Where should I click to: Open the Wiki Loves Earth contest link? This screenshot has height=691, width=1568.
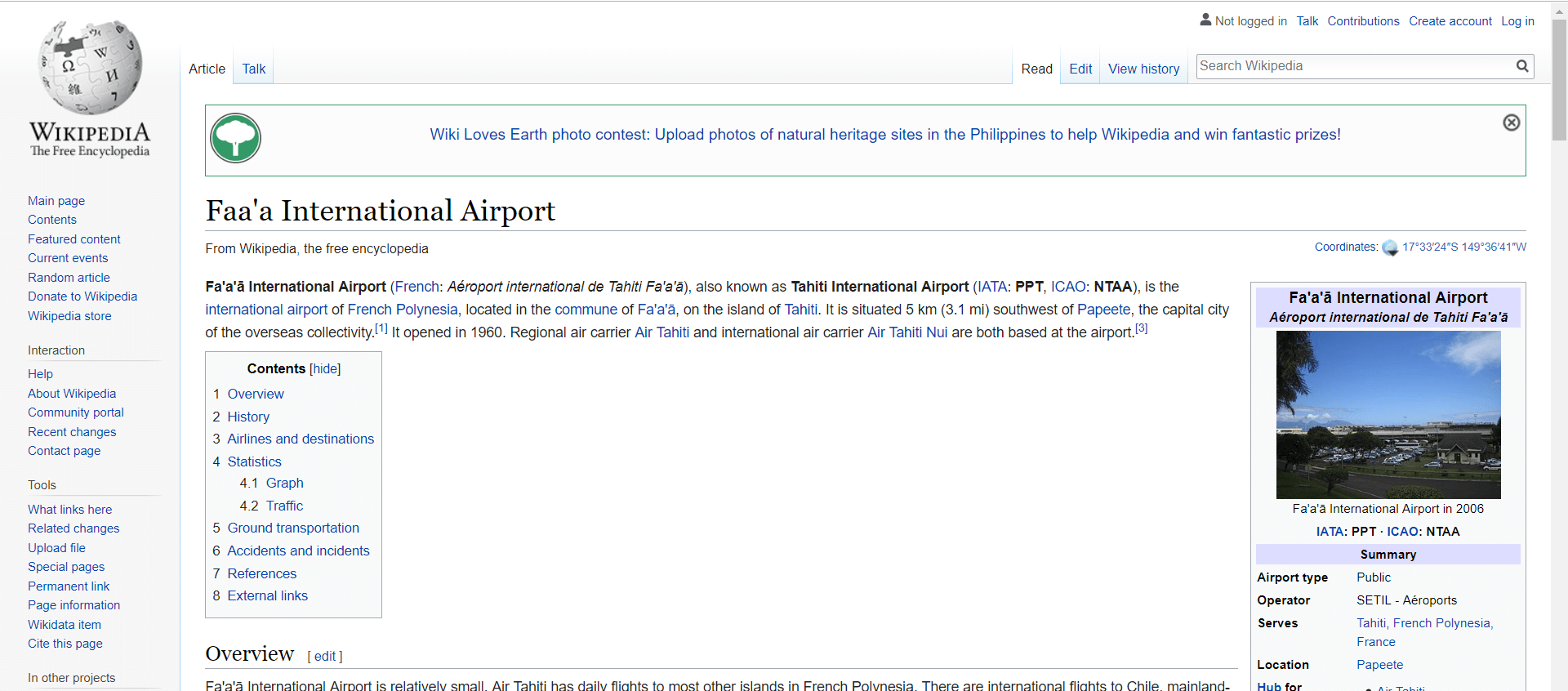click(885, 134)
